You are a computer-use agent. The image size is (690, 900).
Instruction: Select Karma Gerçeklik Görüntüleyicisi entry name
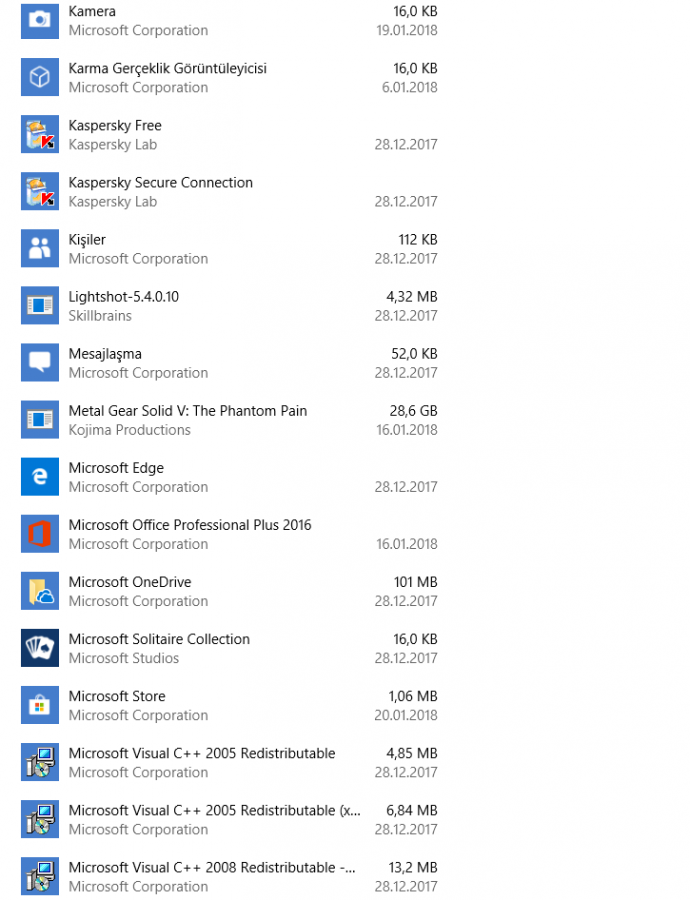pos(168,68)
